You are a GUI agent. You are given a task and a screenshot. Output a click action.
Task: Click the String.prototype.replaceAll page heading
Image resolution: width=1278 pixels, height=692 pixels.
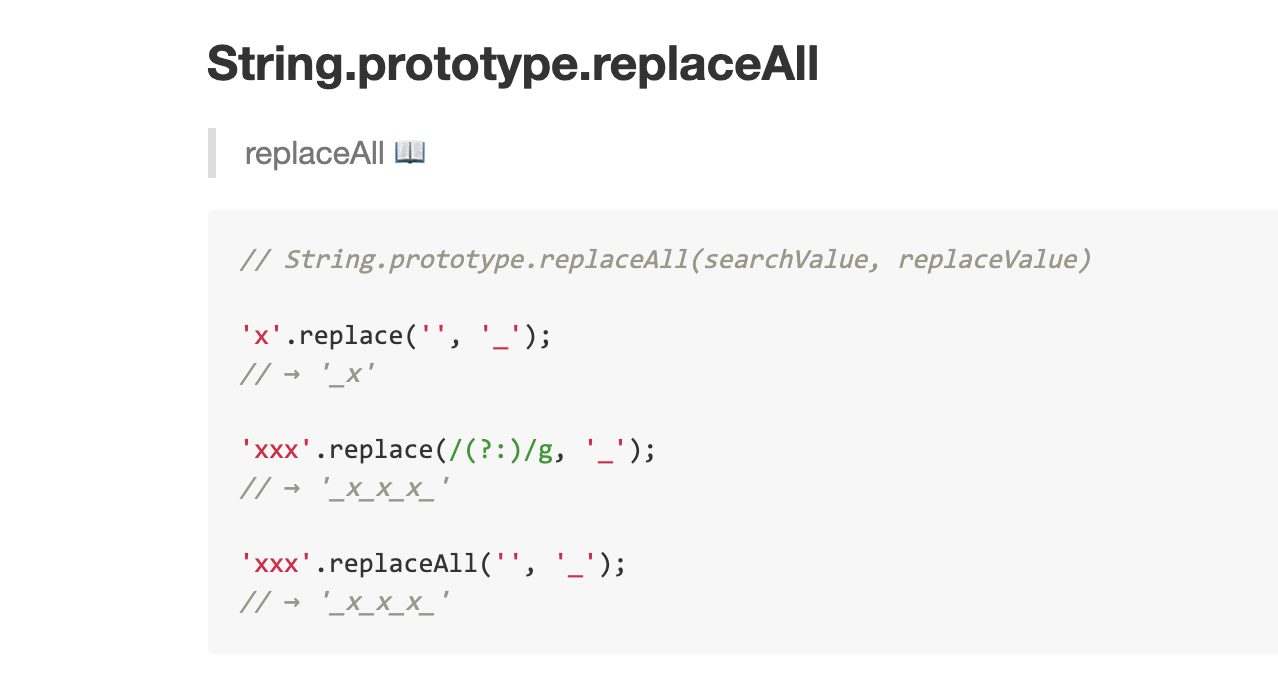pyautogui.click(x=512, y=64)
